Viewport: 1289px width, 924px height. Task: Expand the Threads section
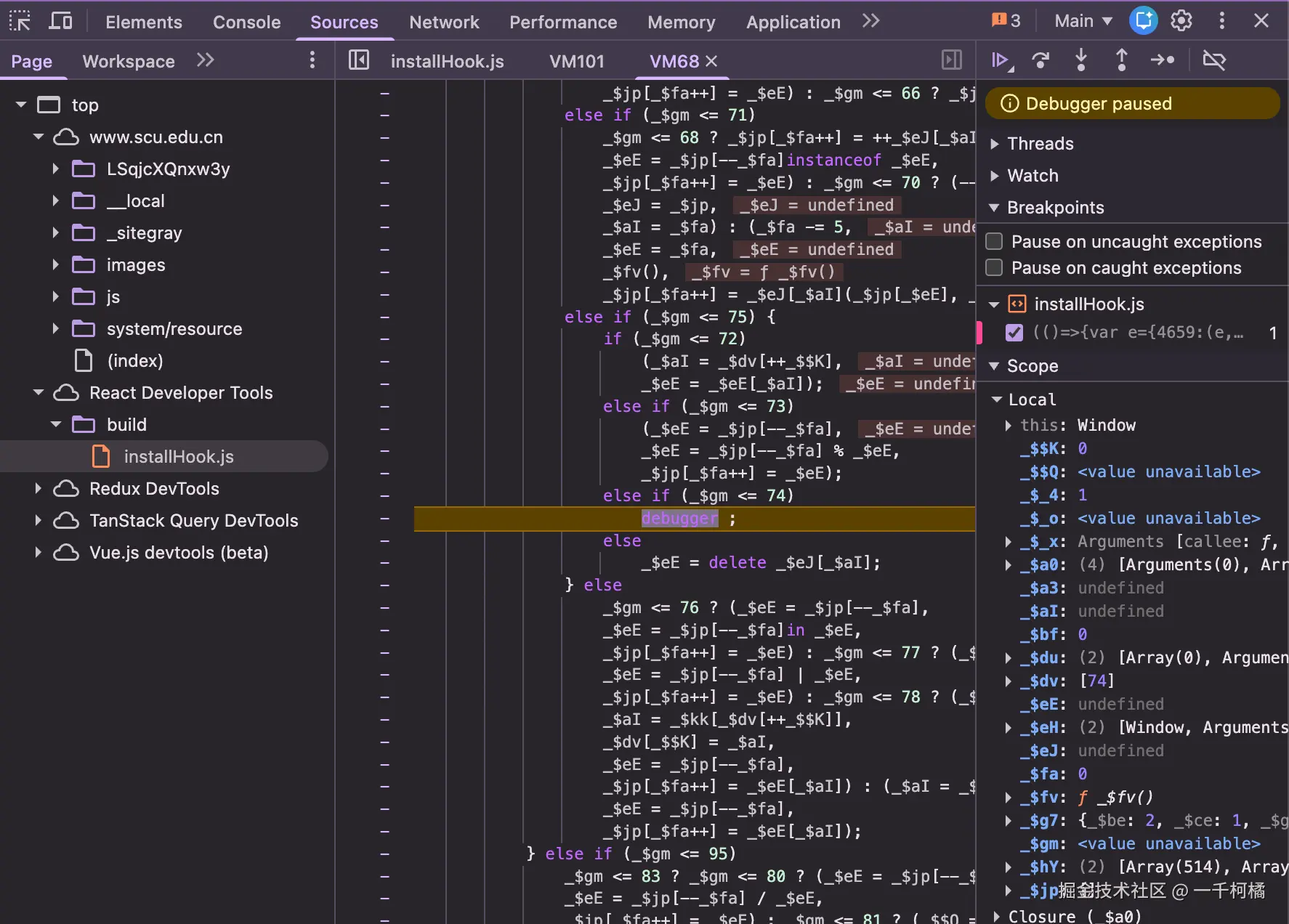tap(995, 144)
